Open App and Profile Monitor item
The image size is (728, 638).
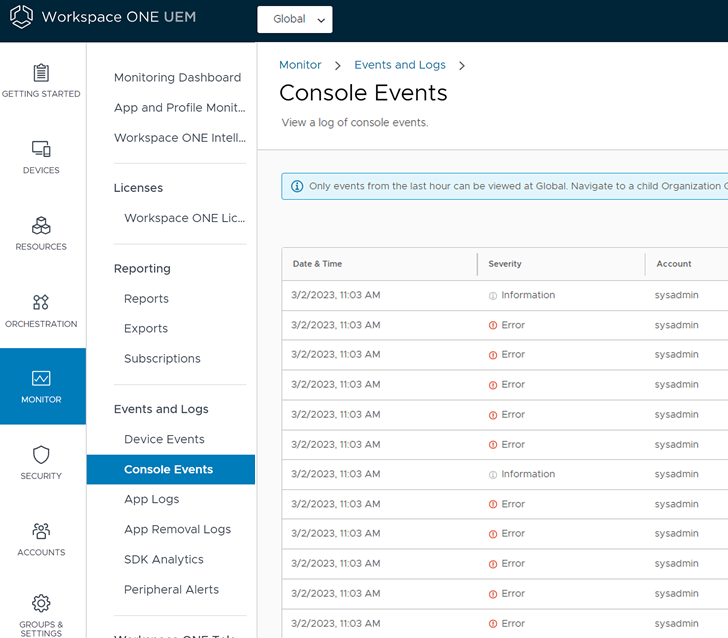click(x=180, y=108)
